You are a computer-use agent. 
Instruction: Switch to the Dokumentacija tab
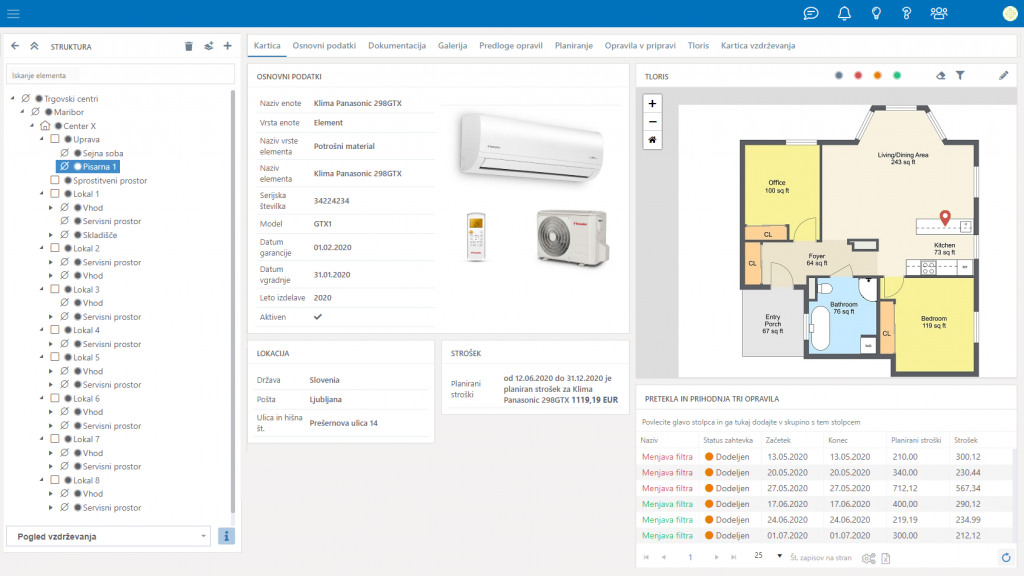coord(397,46)
